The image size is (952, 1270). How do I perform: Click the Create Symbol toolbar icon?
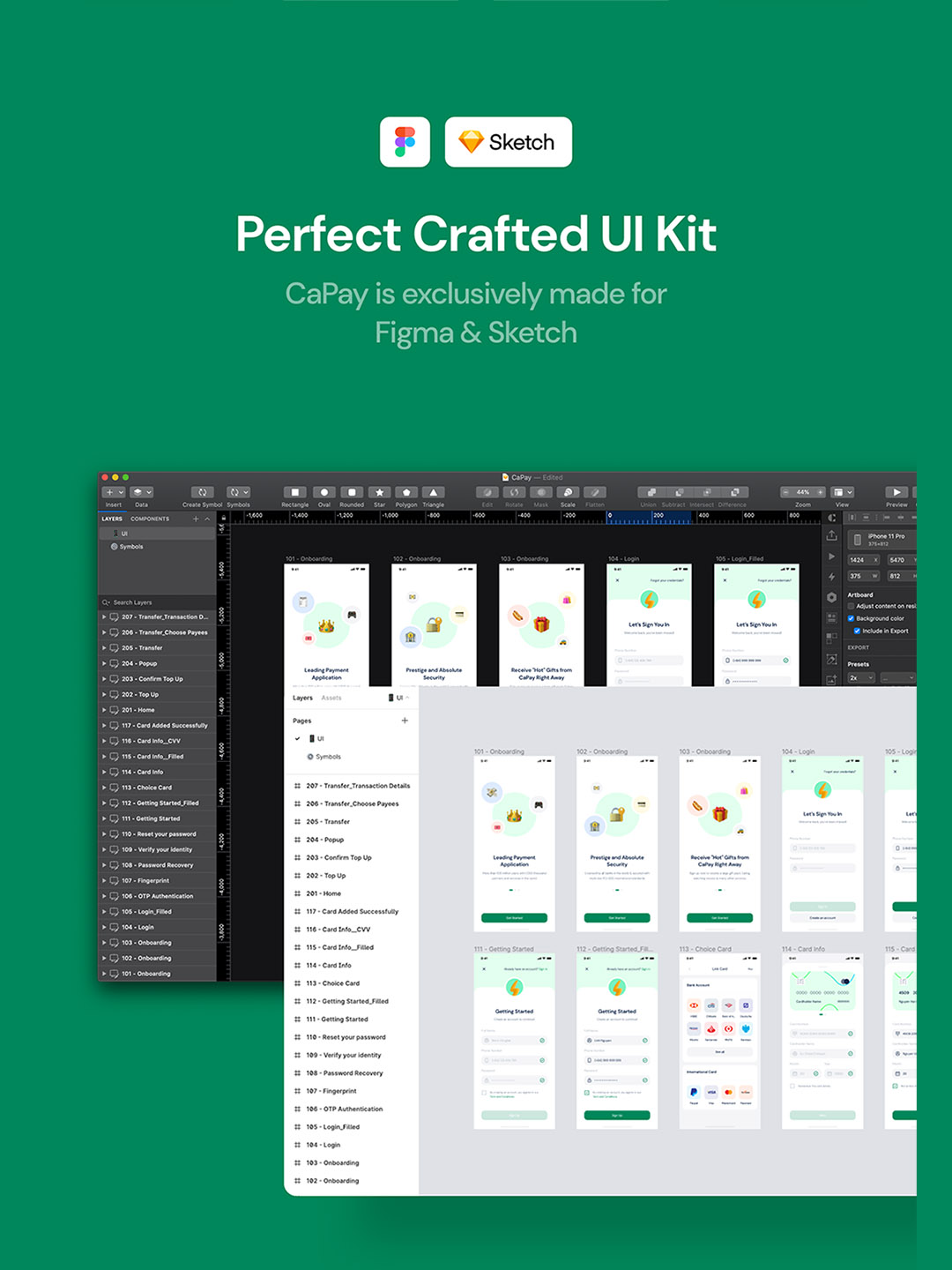[202, 493]
